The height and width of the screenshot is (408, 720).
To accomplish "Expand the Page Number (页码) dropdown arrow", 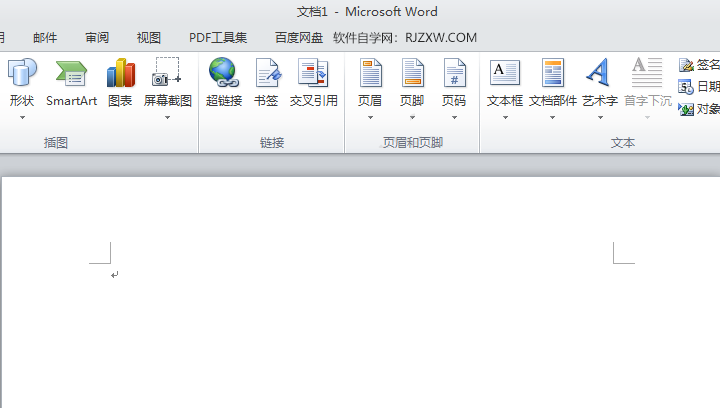I will 454,118.
